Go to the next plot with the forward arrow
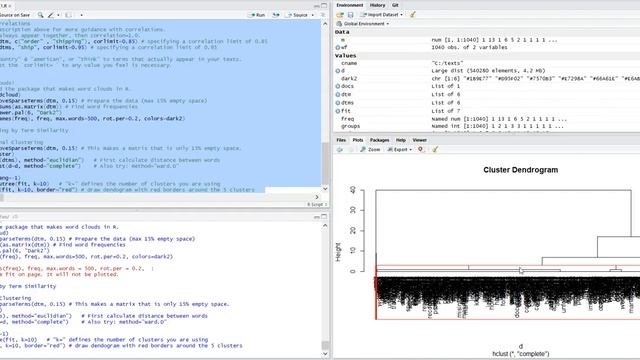Image resolution: width=640 pixels, height=360 pixels. coord(350,150)
